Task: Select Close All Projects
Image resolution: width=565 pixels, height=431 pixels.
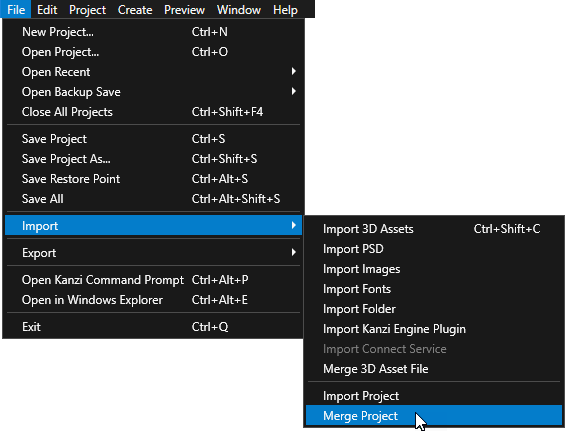Action: (154, 112)
